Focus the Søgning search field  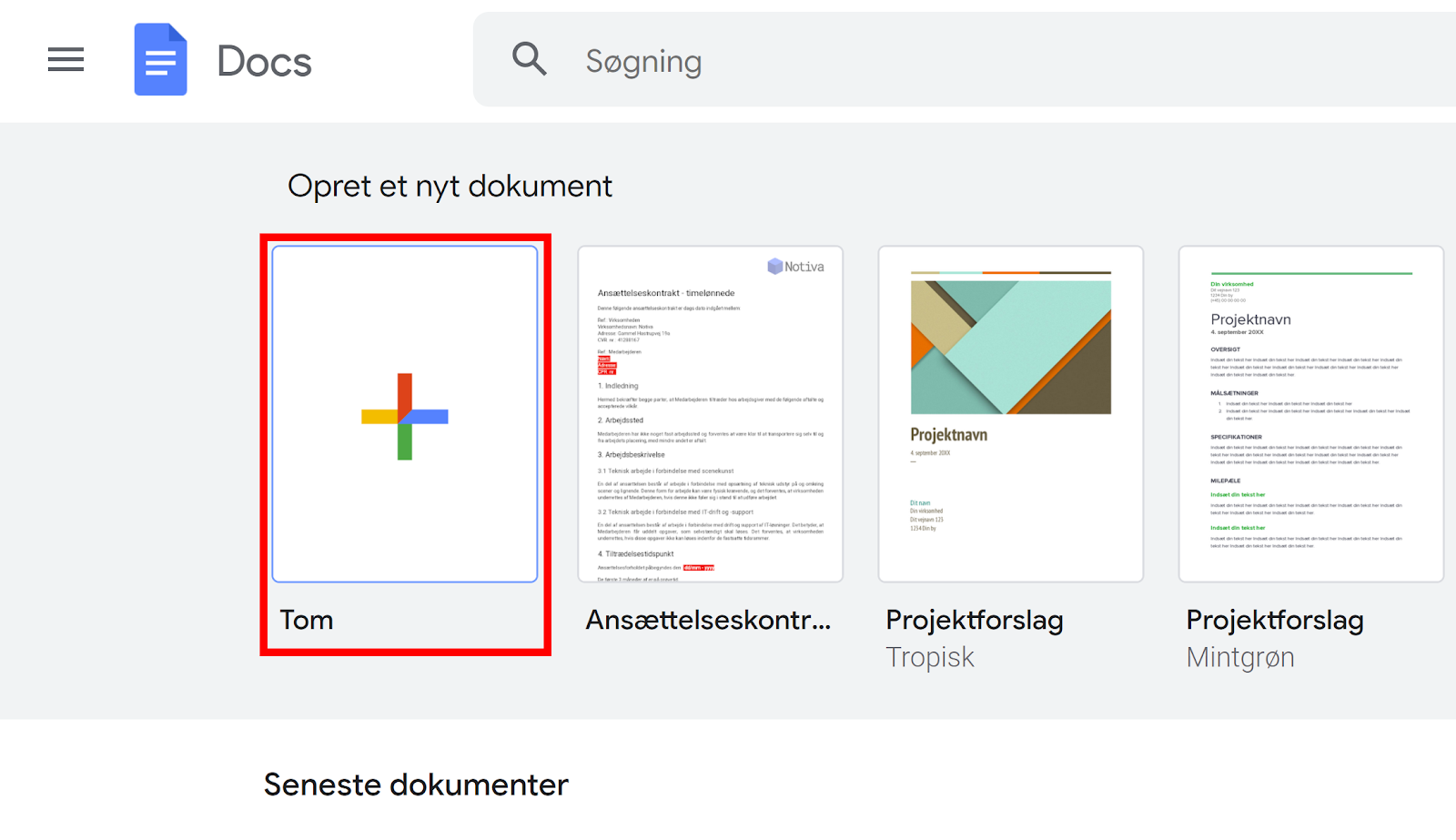819,61
